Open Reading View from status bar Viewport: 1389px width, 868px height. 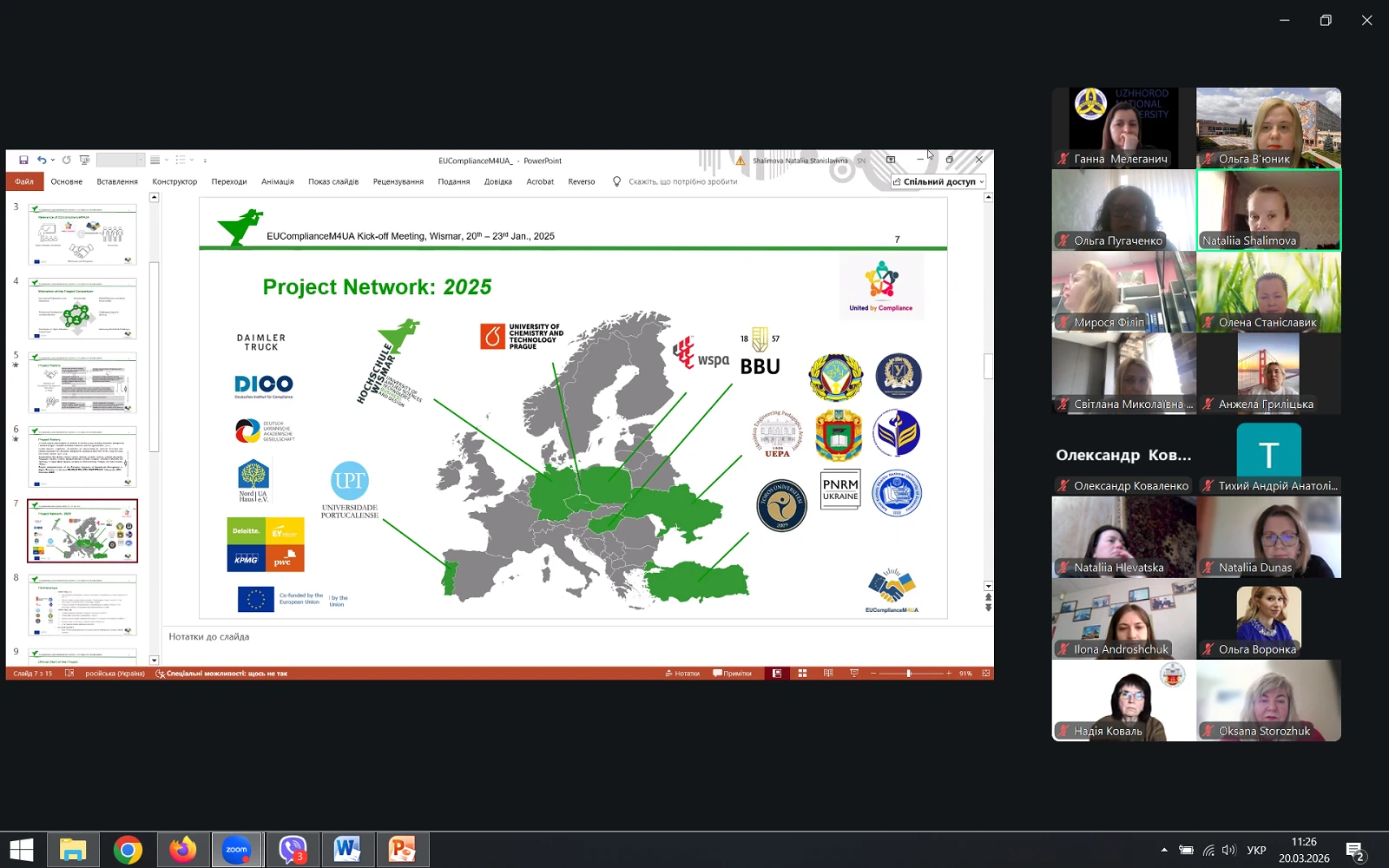pos(828,674)
